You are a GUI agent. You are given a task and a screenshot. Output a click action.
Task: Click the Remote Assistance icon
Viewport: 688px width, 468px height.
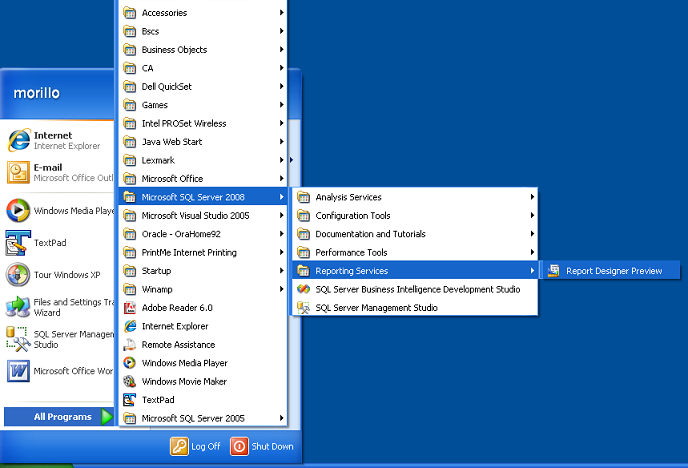pos(129,345)
